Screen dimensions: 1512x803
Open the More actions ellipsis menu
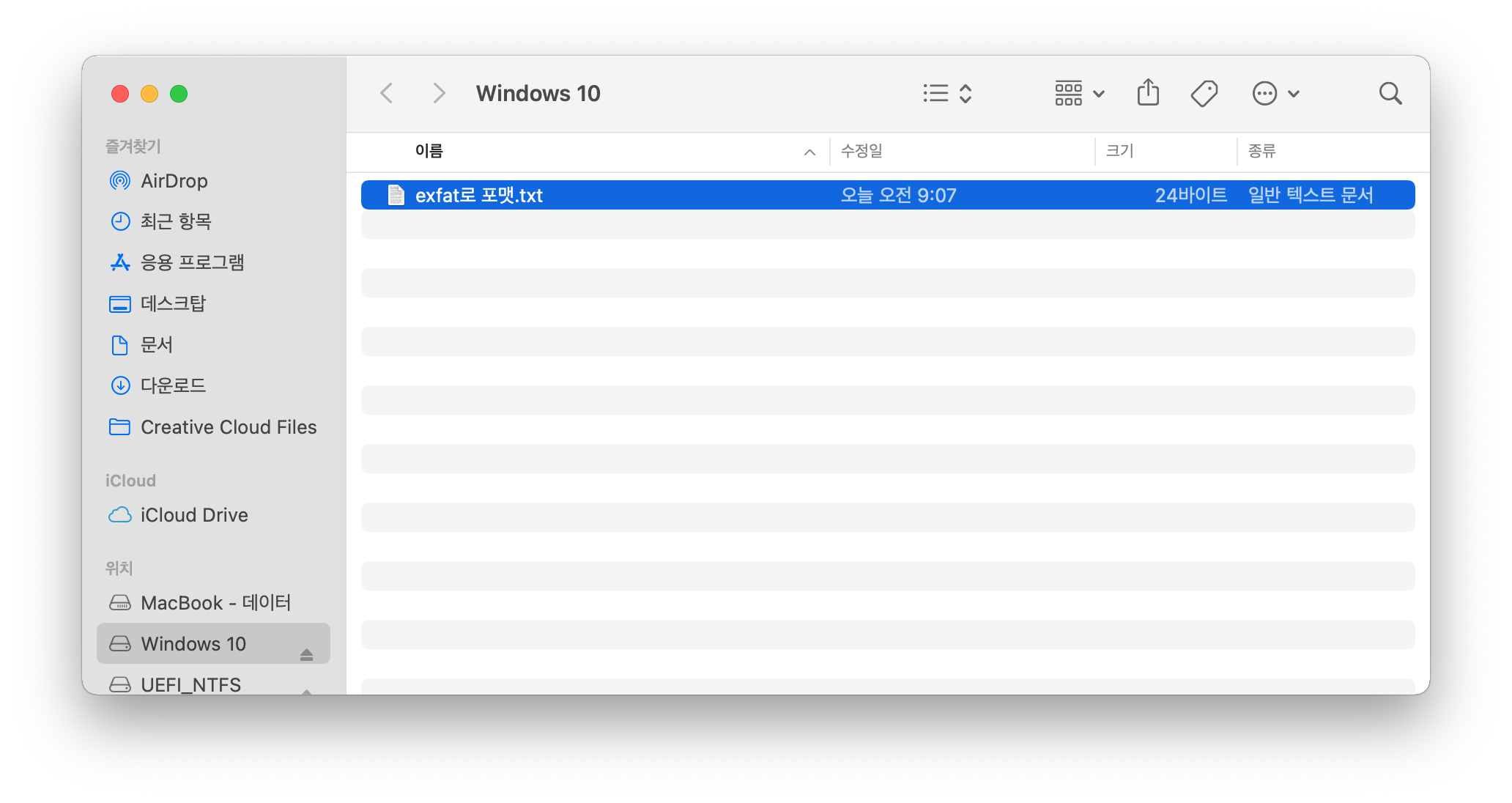tap(1275, 93)
